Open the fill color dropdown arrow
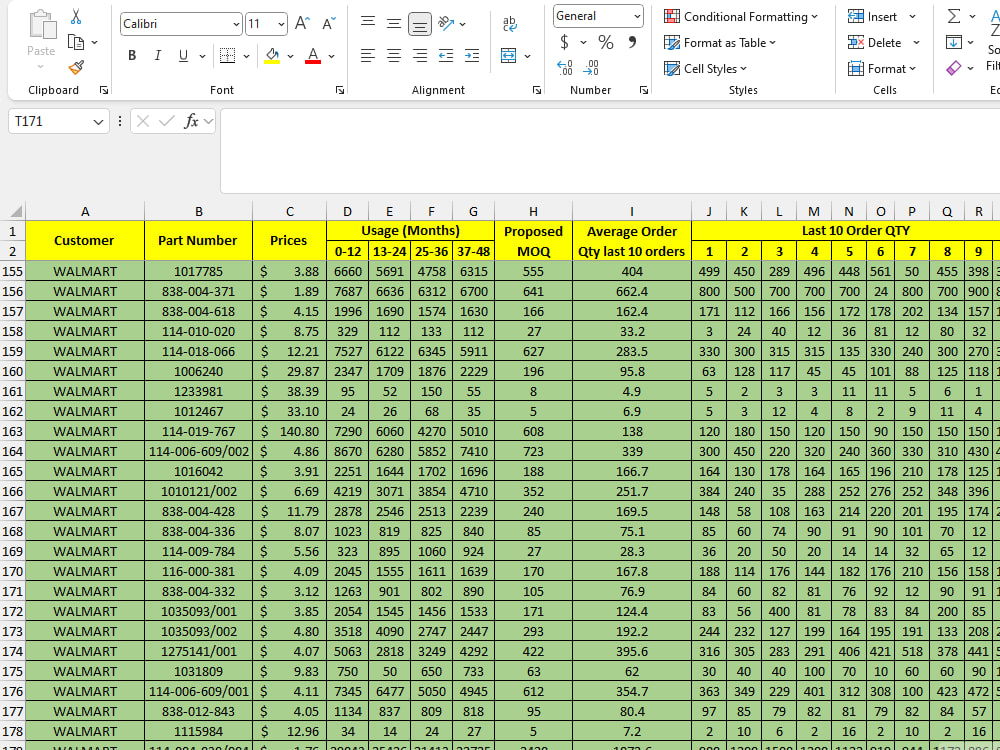The width and height of the screenshot is (1000, 750). coord(291,57)
